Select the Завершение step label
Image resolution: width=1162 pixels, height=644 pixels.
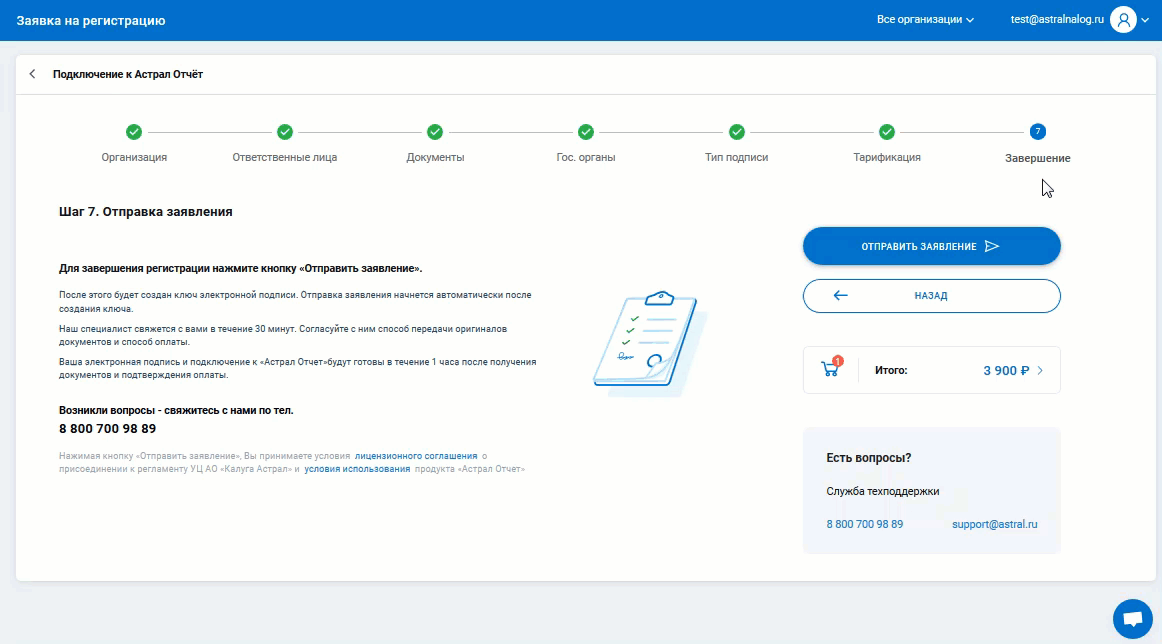[x=1038, y=158]
